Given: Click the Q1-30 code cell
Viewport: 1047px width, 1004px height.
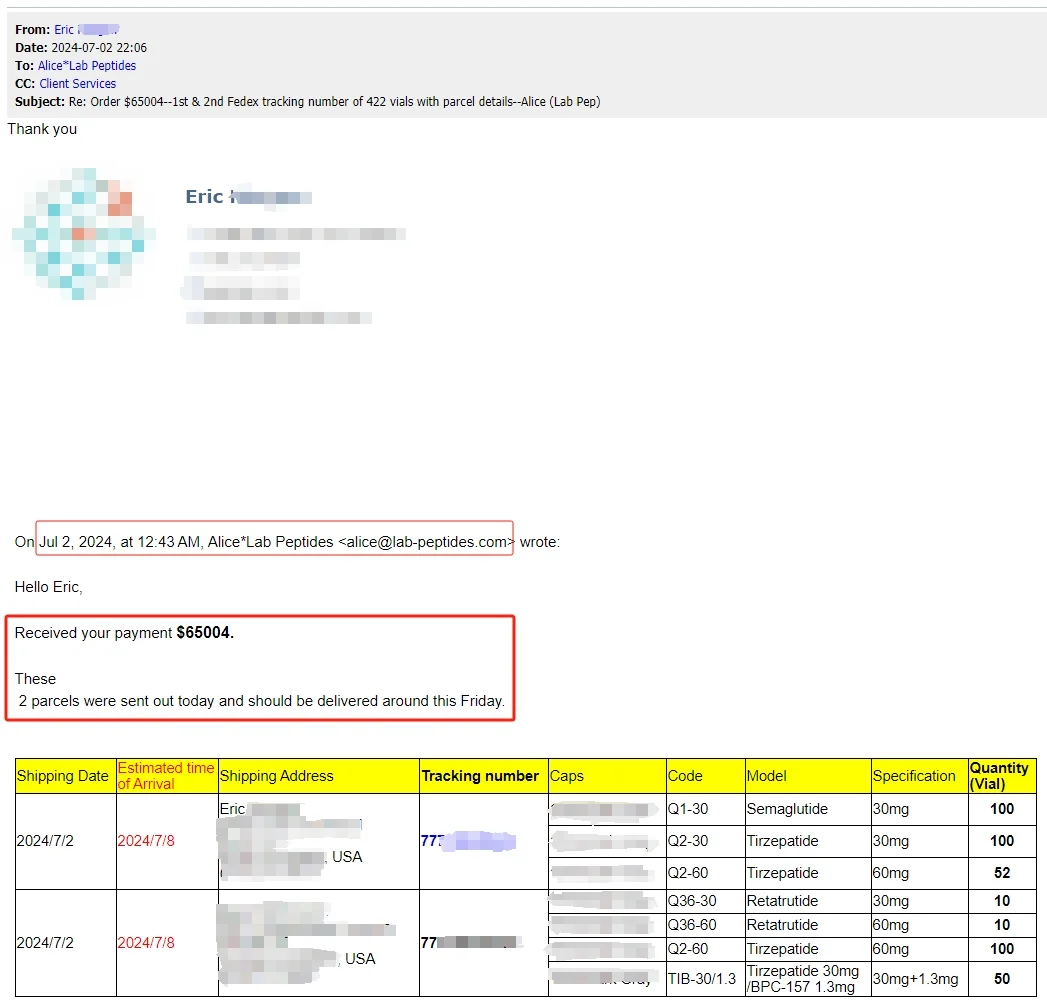Looking at the screenshot, I should coord(688,809).
